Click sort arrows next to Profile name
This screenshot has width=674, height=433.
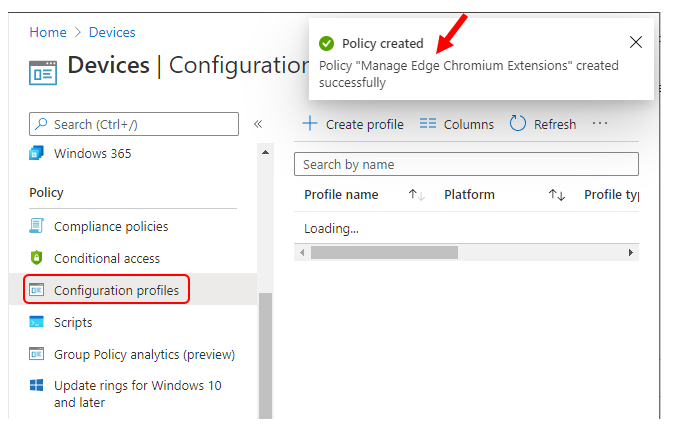click(x=417, y=195)
